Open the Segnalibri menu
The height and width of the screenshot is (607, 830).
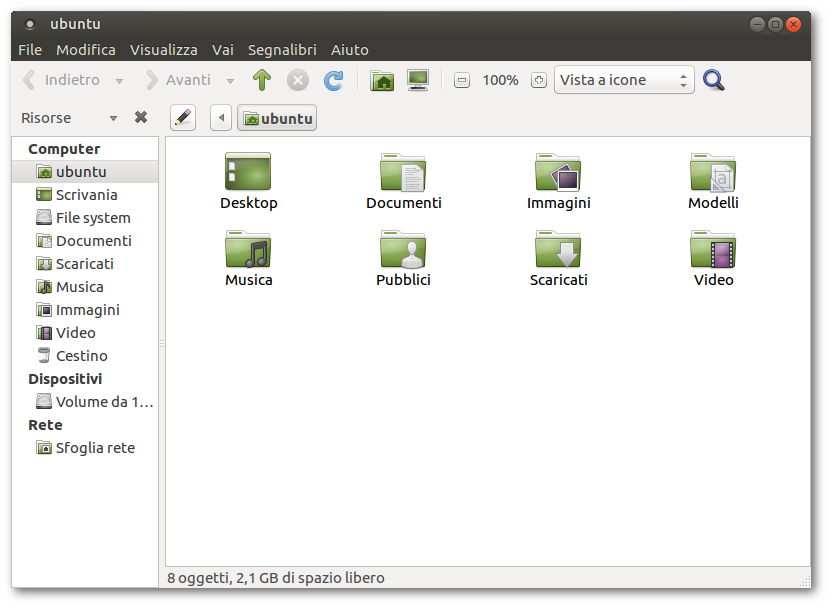(282, 49)
